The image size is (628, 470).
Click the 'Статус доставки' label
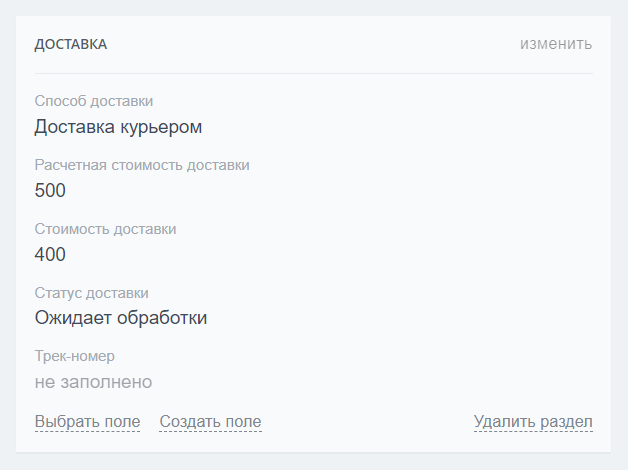click(91, 293)
